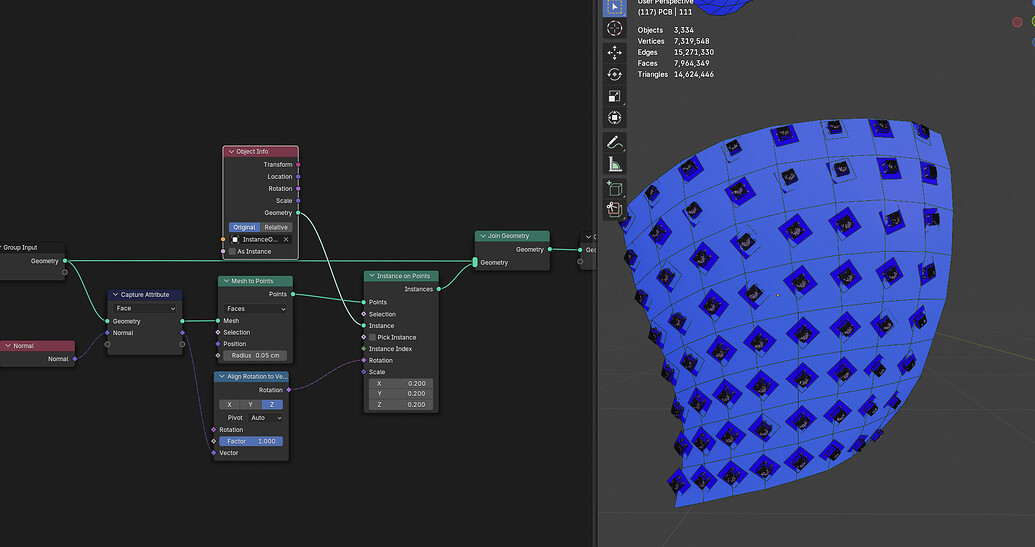The height and width of the screenshot is (547, 1035).
Task: Click the Scale X 0.200 field
Action: pos(401,383)
